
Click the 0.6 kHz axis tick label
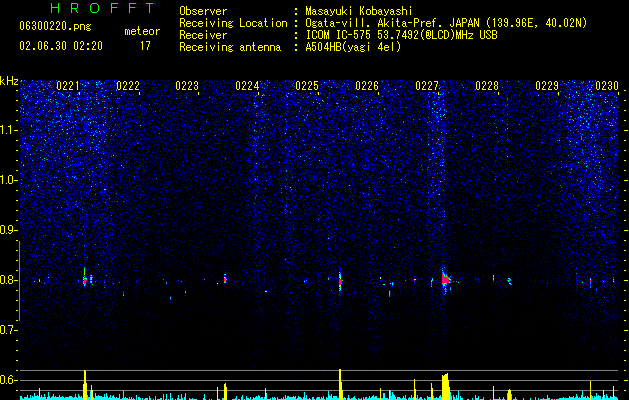point(8,380)
